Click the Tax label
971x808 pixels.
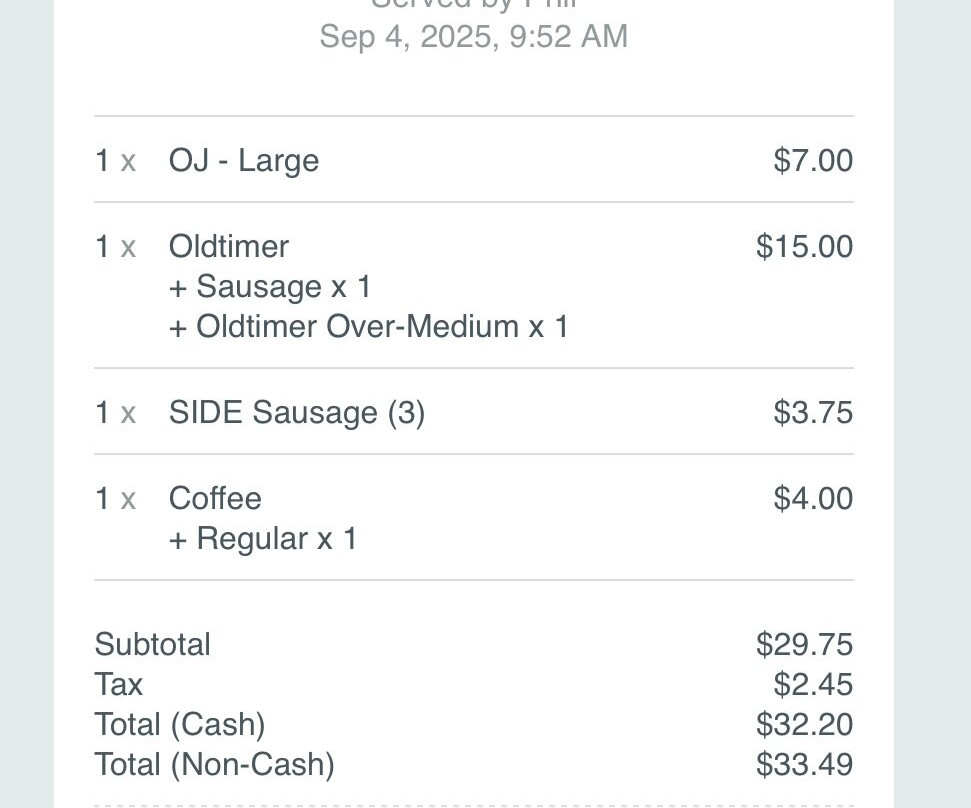(x=118, y=685)
